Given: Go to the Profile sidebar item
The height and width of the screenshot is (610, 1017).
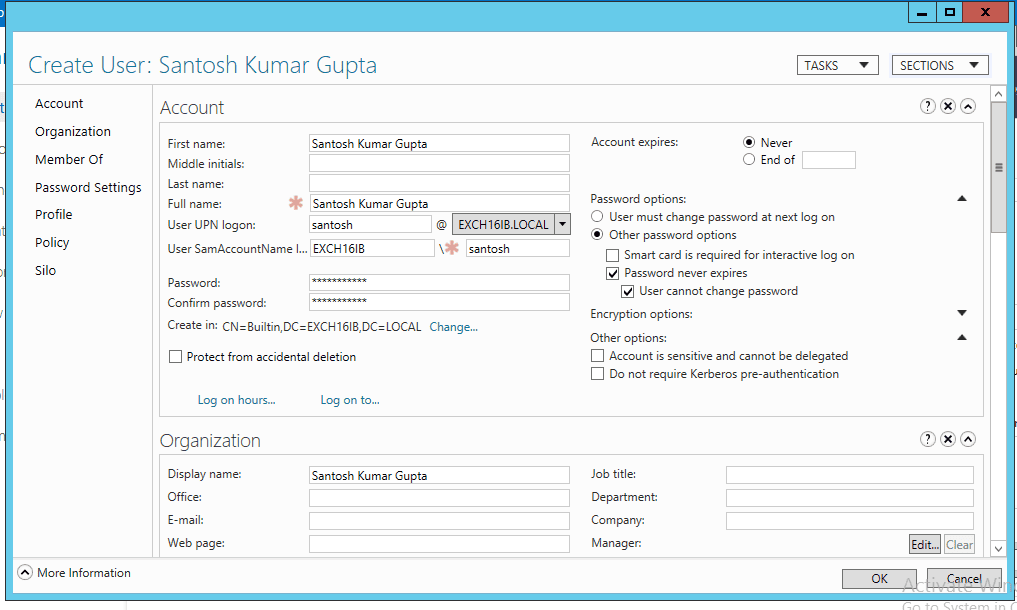Looking at the screenshot, I should (54, 215).
